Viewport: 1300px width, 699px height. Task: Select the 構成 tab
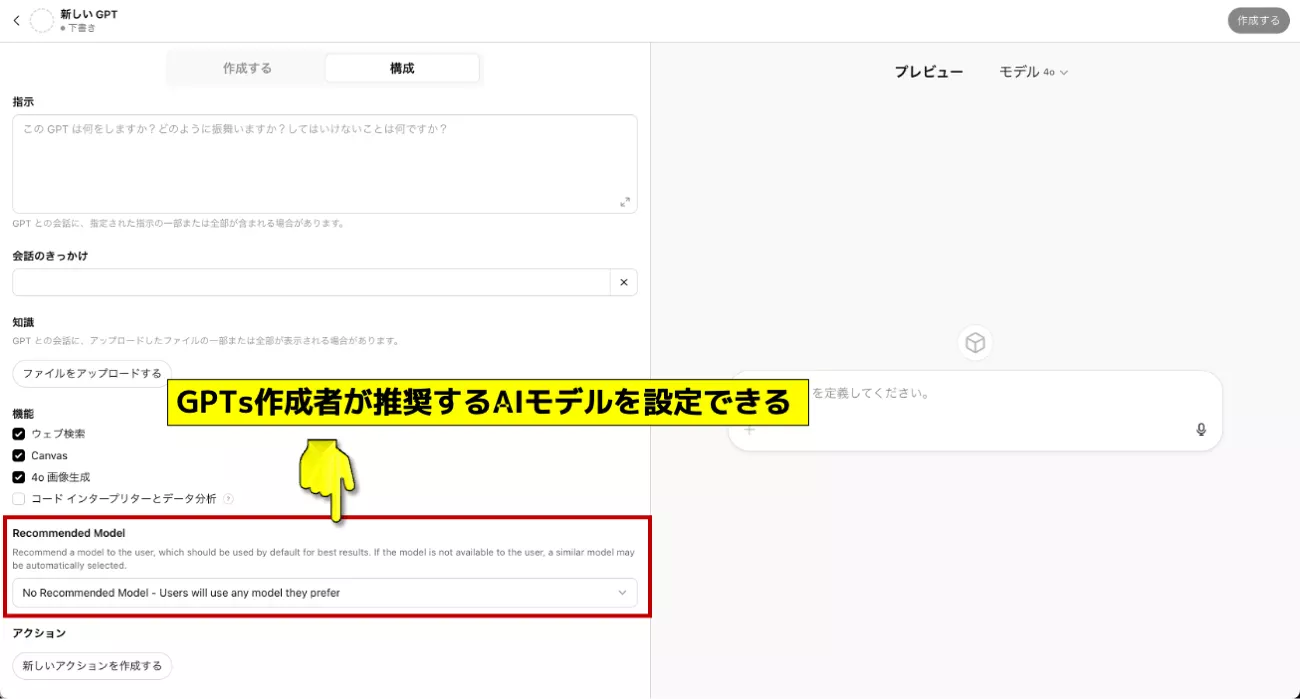(x=402, y=69)
